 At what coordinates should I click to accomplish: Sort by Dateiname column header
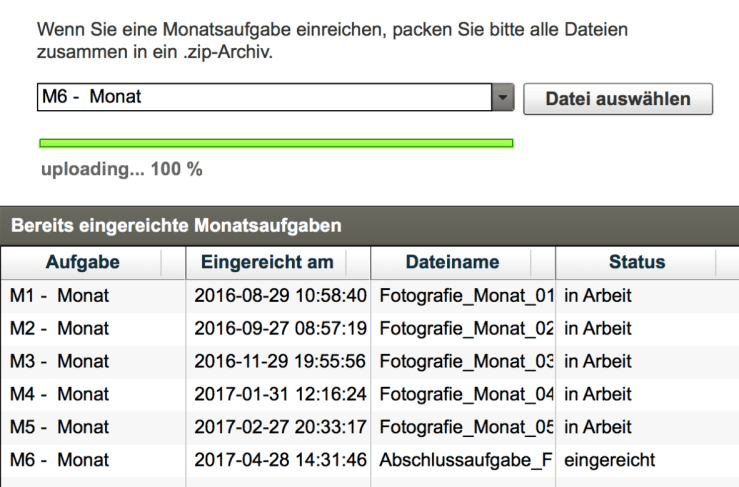(452, 263)
